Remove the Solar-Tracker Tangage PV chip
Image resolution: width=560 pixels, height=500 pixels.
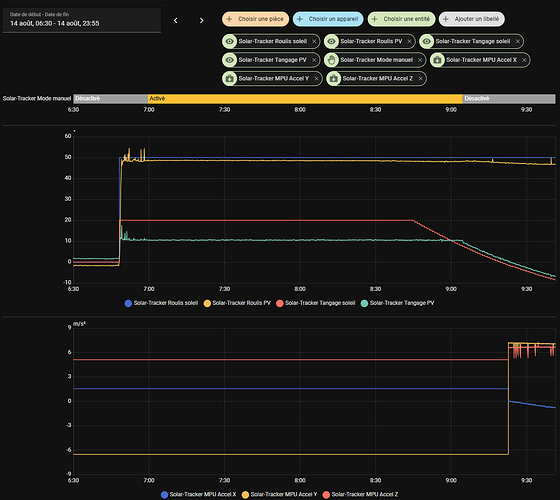click(x=314, y=60)
